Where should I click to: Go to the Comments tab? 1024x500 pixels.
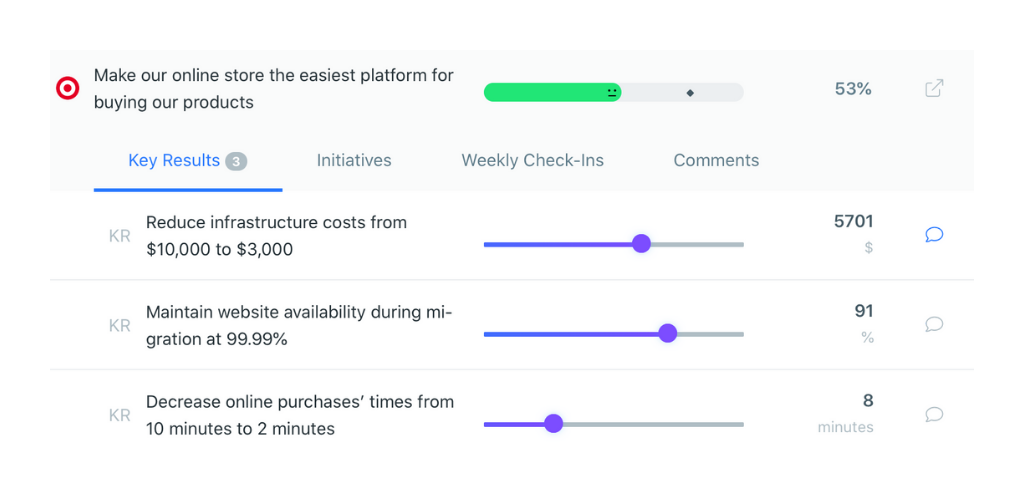coord(716,161)
